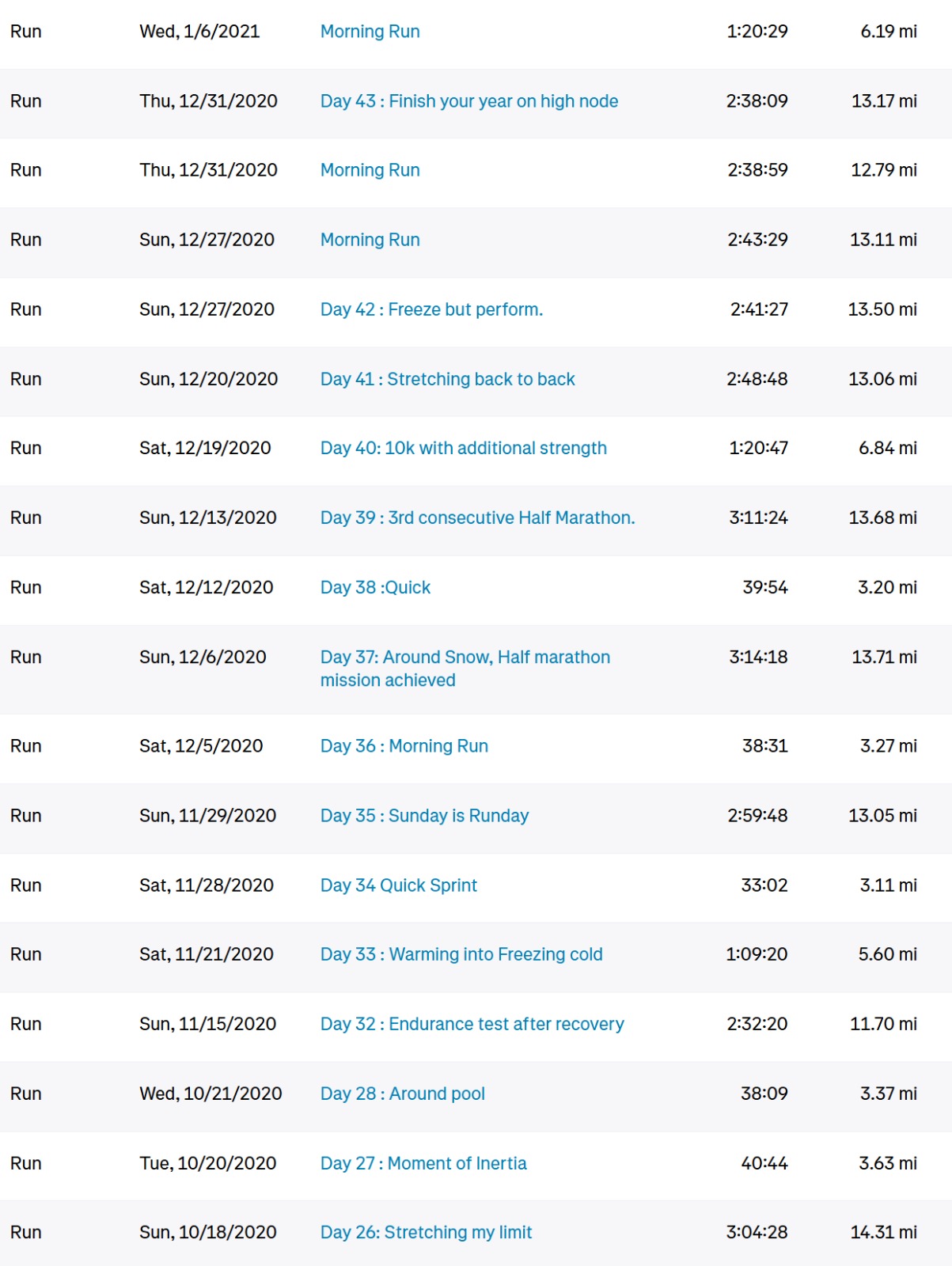Open Day 26: Stretching my limit
The image size is (952, 1266).
click(427, 1232)
